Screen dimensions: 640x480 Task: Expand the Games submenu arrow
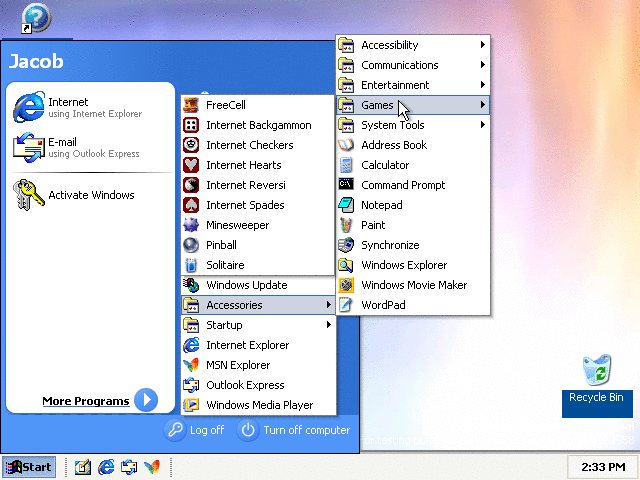[x=483, y=105]
